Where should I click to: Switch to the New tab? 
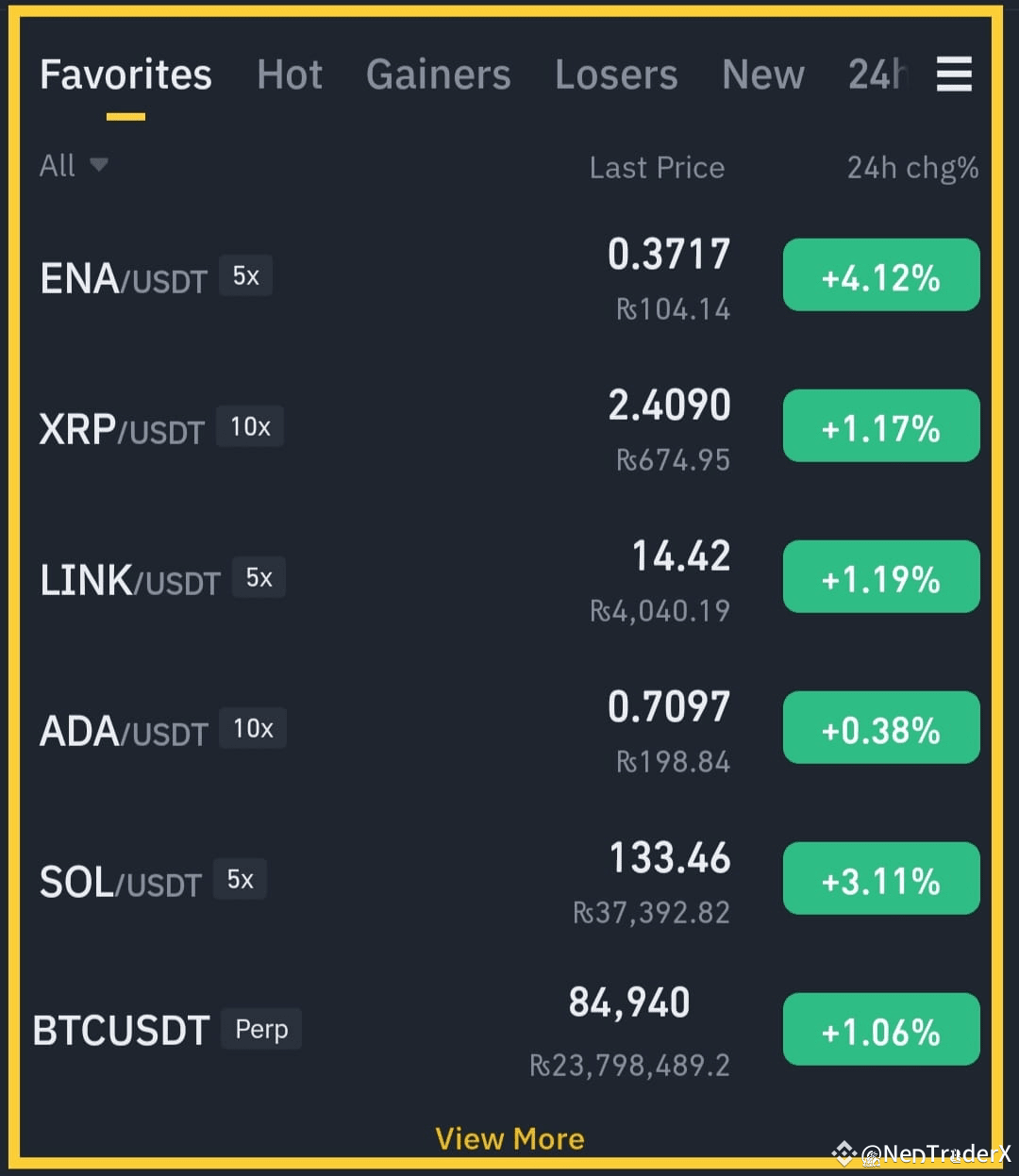[763, 75]
